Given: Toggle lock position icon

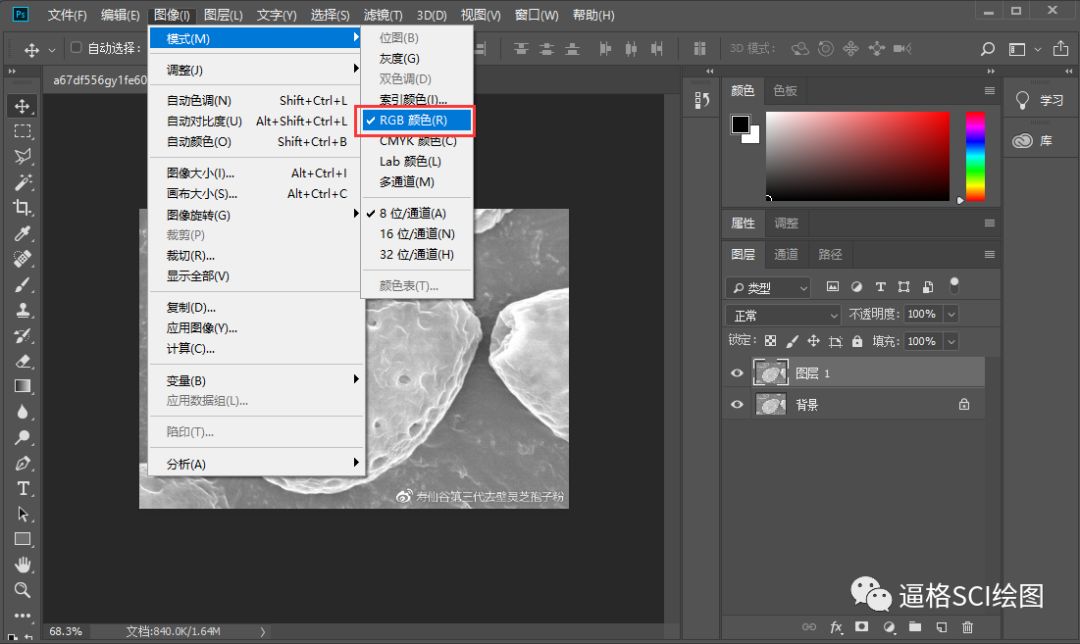Looking at the screenshot, I should [x=813, y=341].
